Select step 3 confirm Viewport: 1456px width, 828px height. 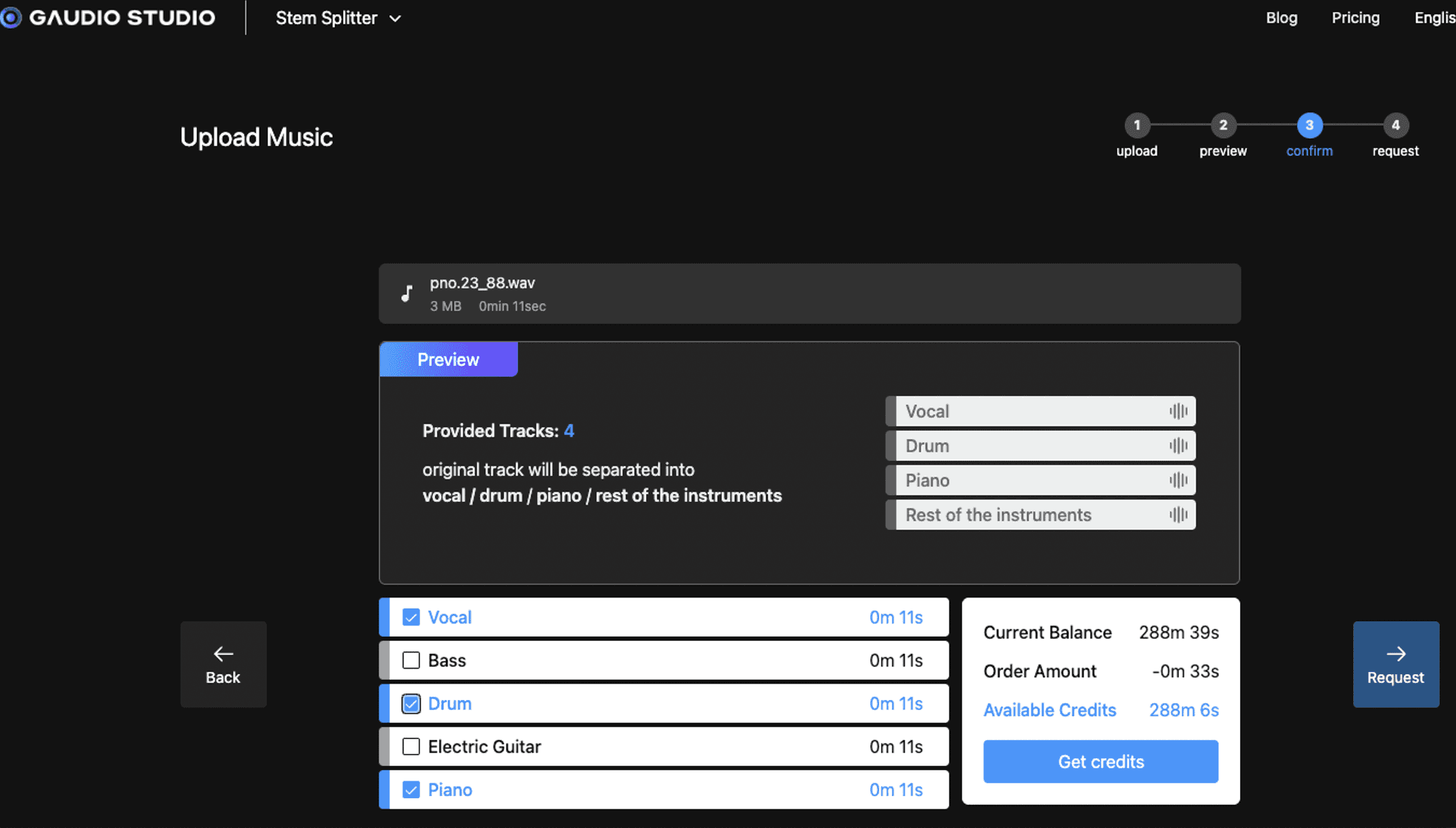pyautogui.click(x=1310, y=135)
